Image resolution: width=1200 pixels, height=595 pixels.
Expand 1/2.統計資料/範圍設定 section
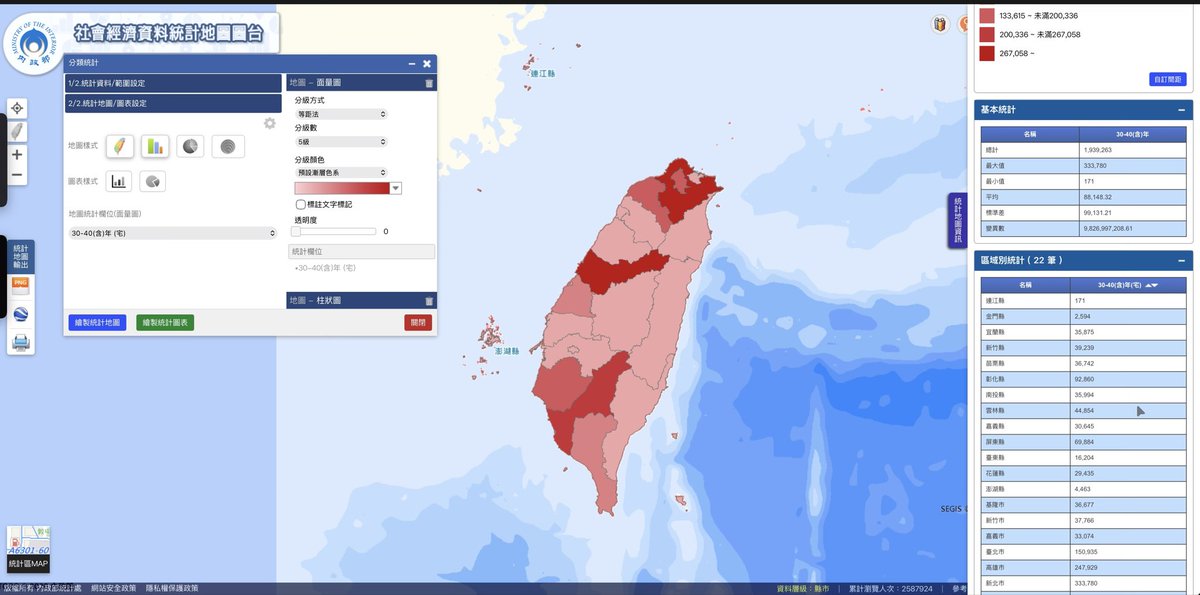click(x=173, y=84)
